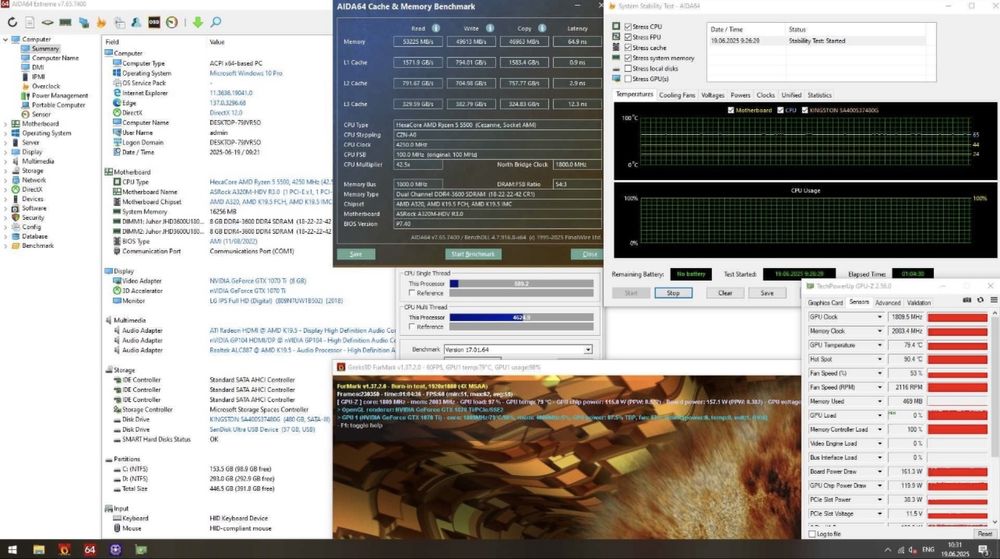Enable Stress GPU(s)
1000x559 pixels.
(x=628, y=79)
